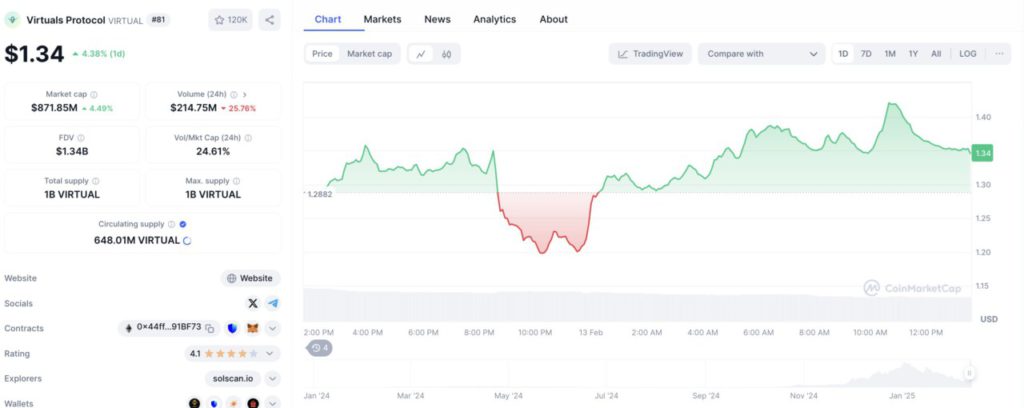Click the share icon next to watchlist
Viewport: 1024px width, 408px height.
[269, 20]
